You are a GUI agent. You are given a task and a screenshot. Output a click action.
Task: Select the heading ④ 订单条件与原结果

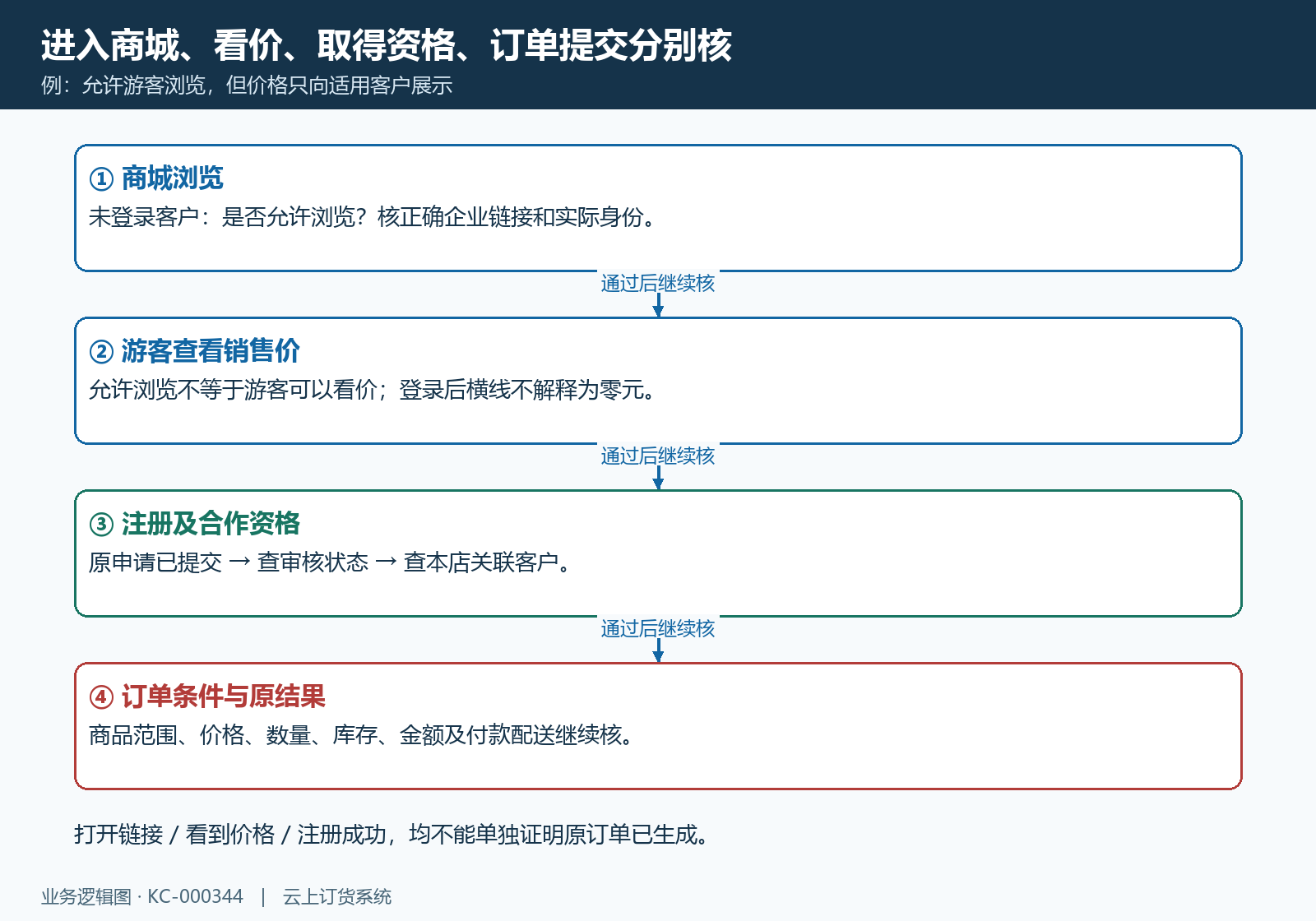(x=207, y=696)
